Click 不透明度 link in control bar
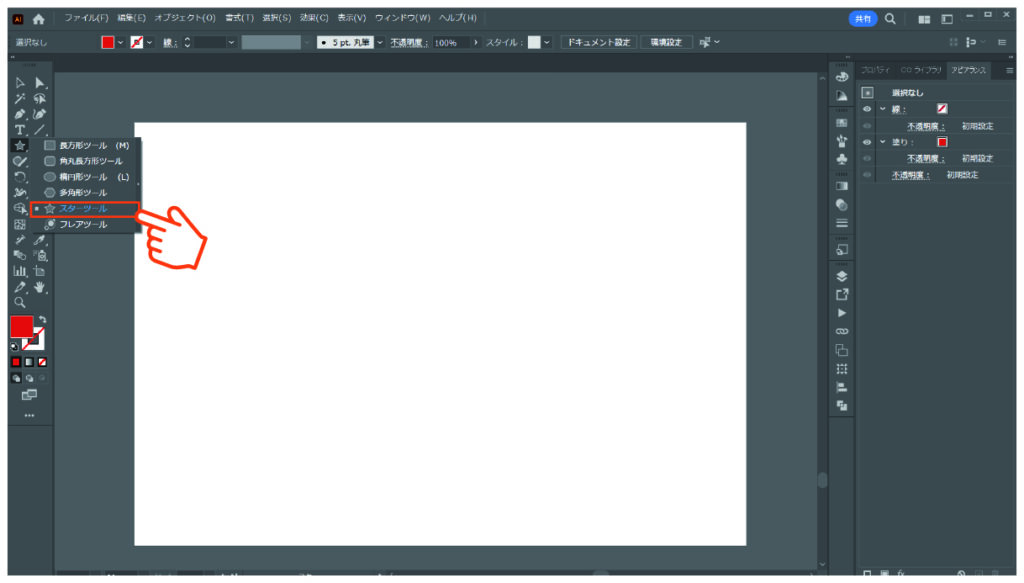The height and width of the screenshot is (583, 1024). tap(408, 42)
